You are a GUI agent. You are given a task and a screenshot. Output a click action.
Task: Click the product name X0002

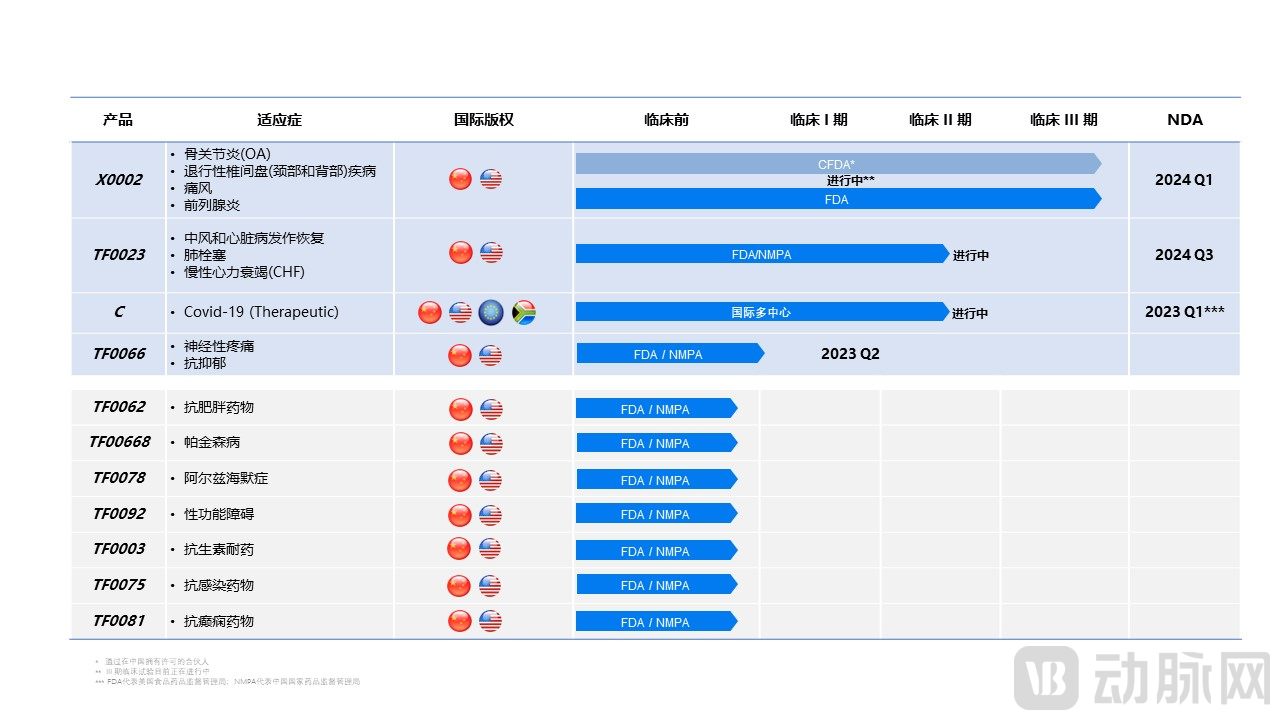pos(117,179)
